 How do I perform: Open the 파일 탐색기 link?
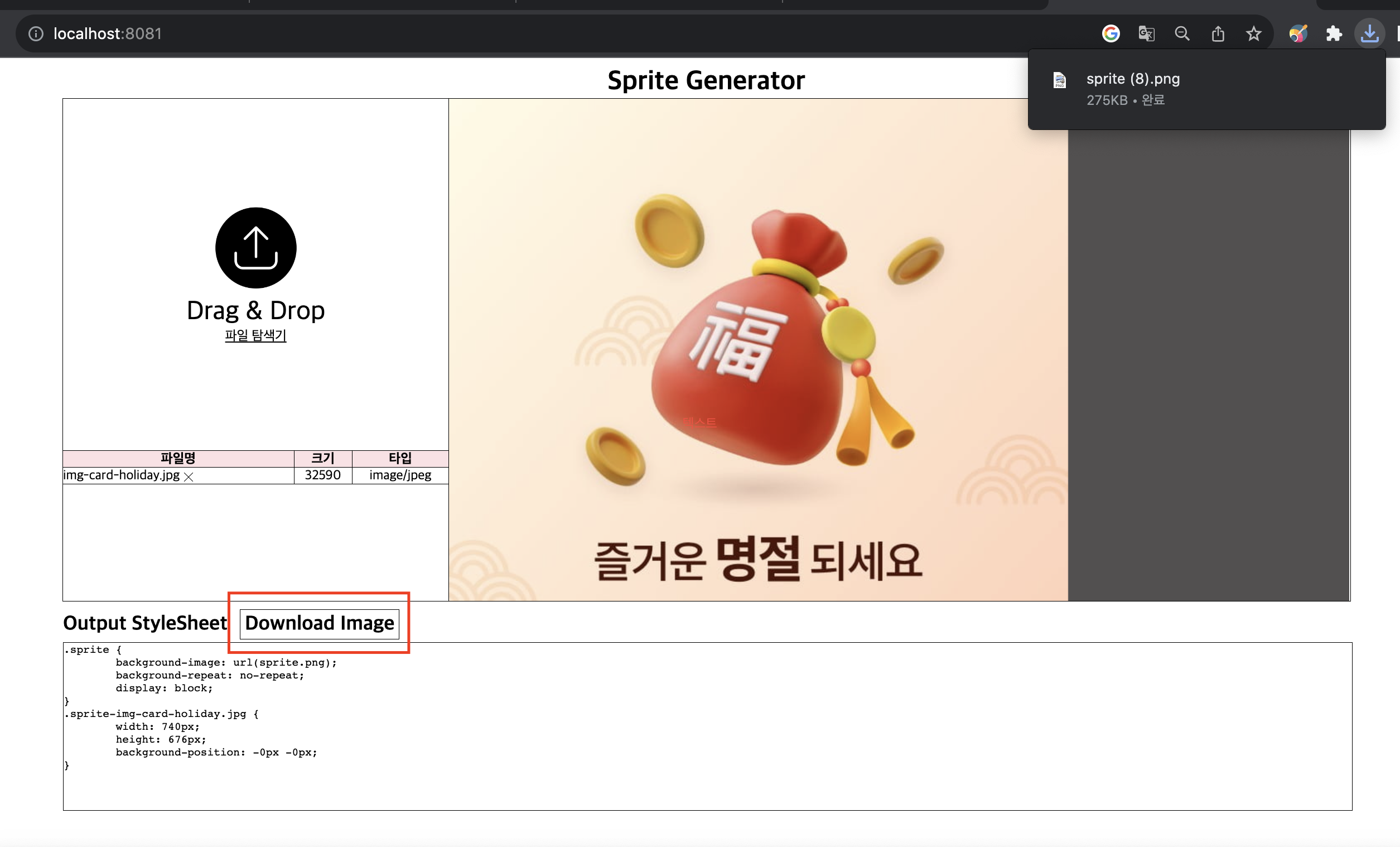[254, 335]
